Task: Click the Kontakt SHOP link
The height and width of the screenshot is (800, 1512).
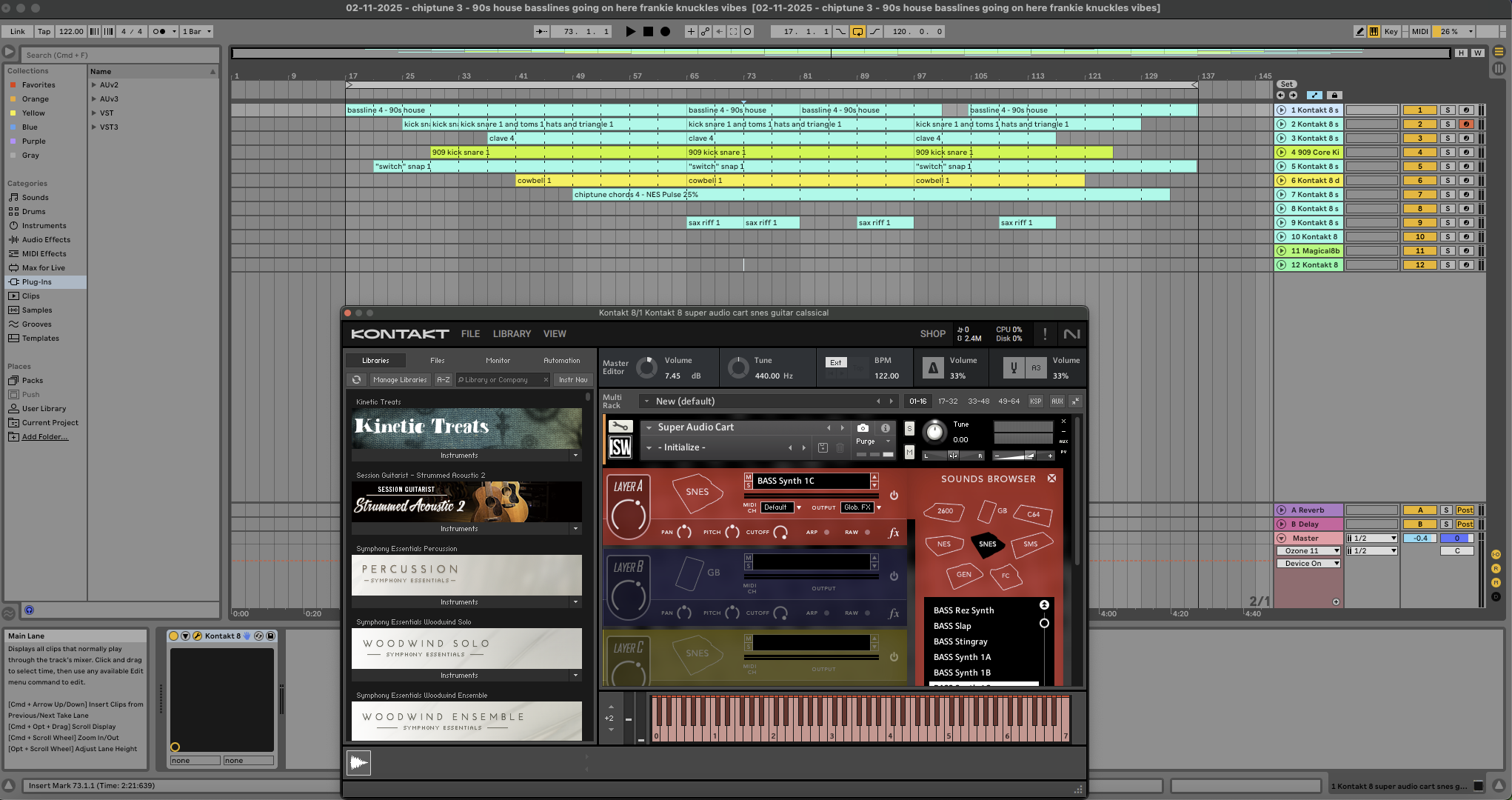Action: point(932,334)
